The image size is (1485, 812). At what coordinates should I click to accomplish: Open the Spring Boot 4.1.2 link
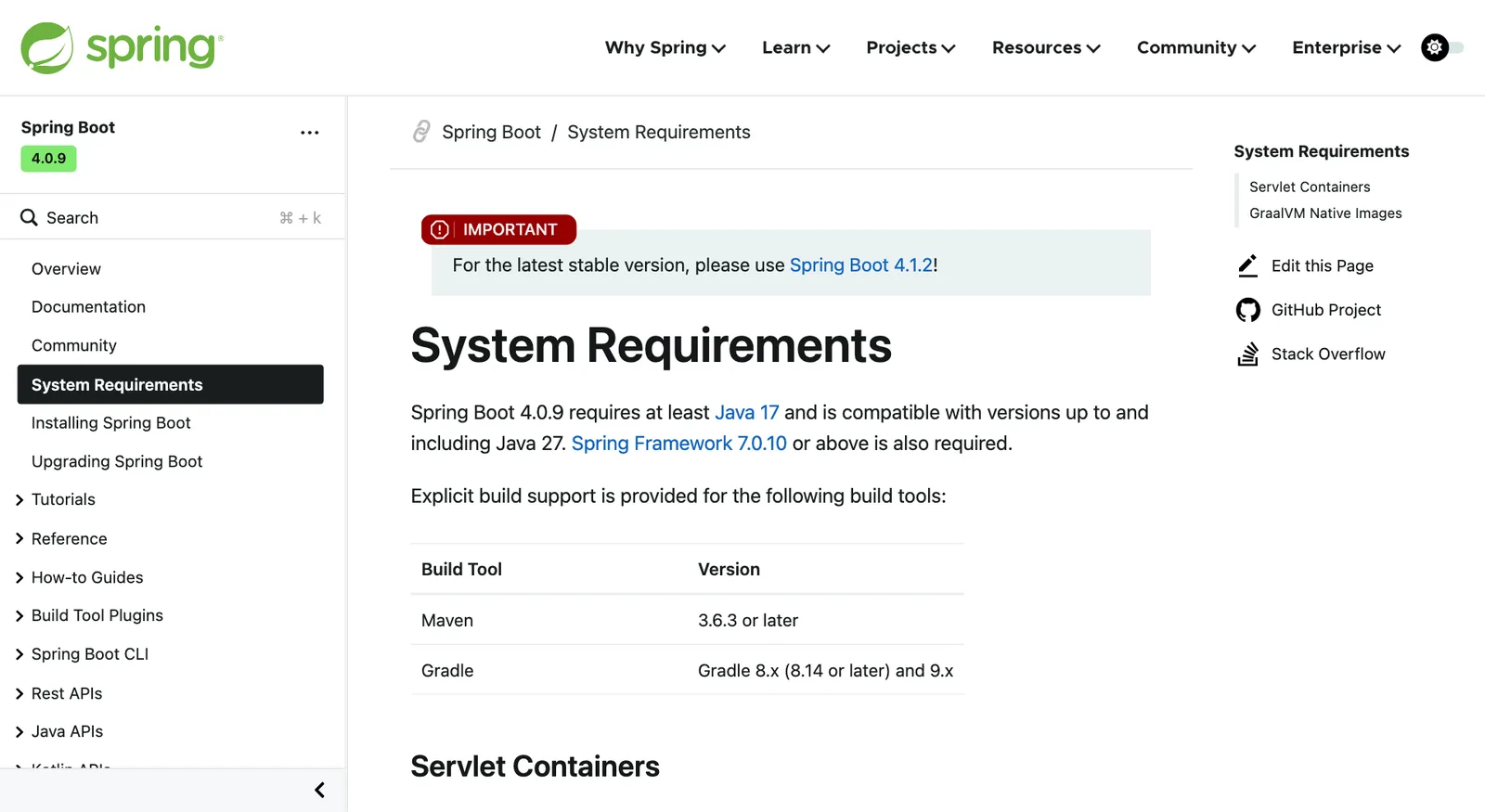pyautogui.click(x=861, y=265)
